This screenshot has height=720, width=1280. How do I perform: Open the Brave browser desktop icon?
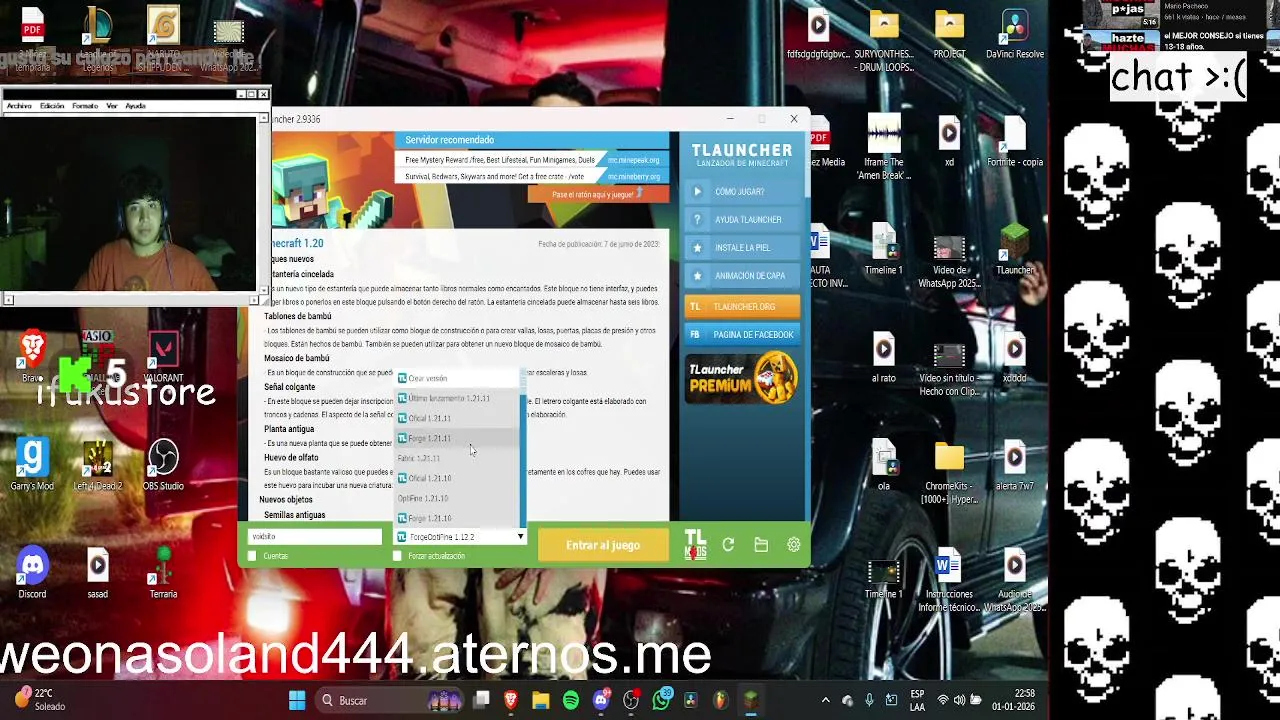pyautogui.click(x=33, y=356)
